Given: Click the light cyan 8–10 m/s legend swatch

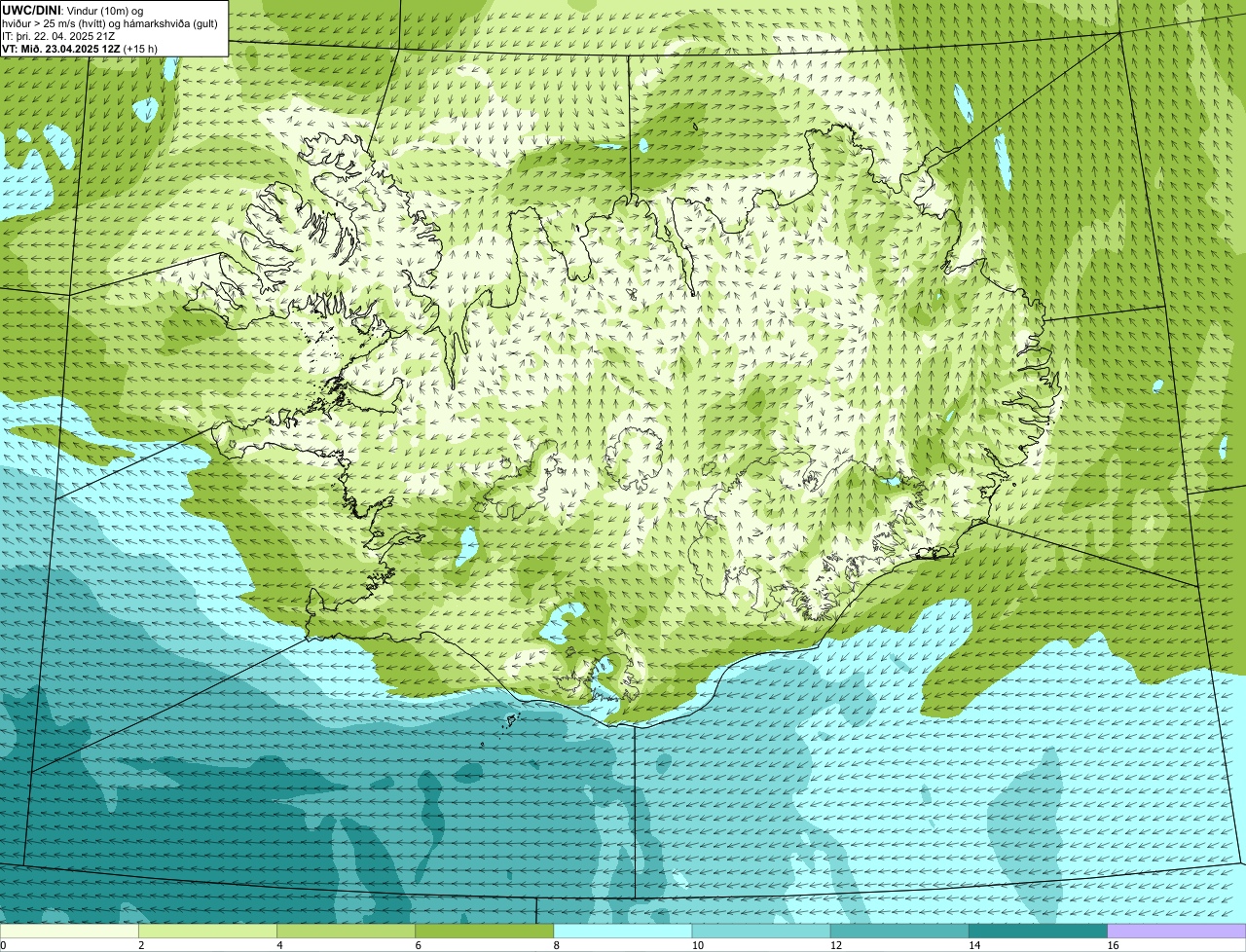Looking at the screenshot, I should 622,932.
